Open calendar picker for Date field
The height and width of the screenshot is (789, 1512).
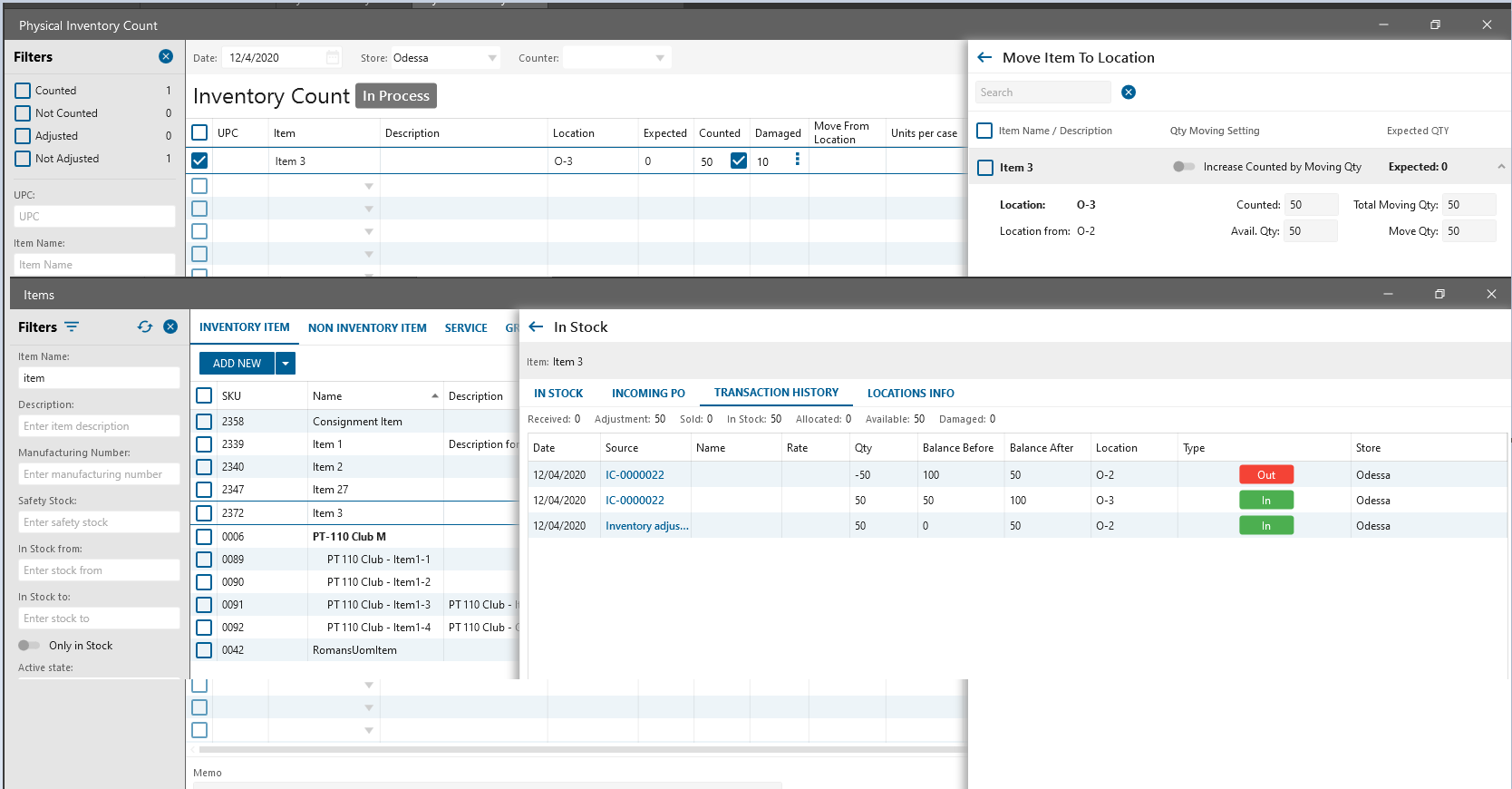point(333,58)
